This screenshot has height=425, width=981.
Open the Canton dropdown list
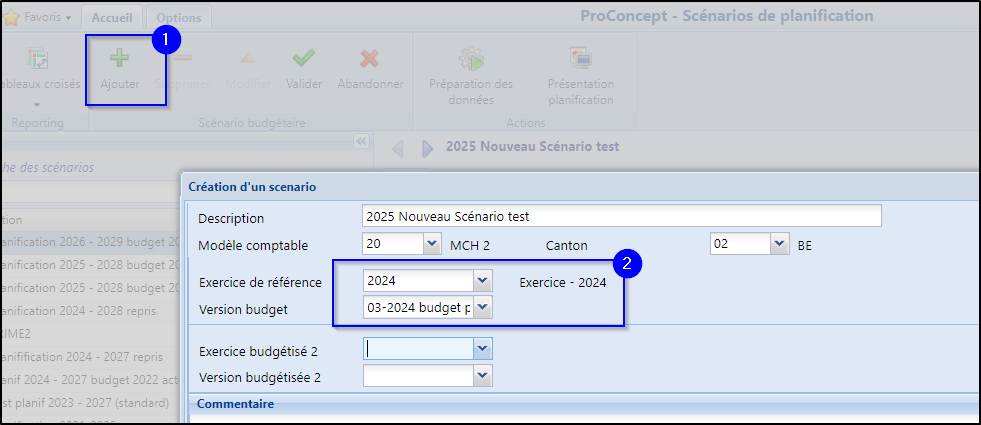pyautogui.click(x=779, y=244)
